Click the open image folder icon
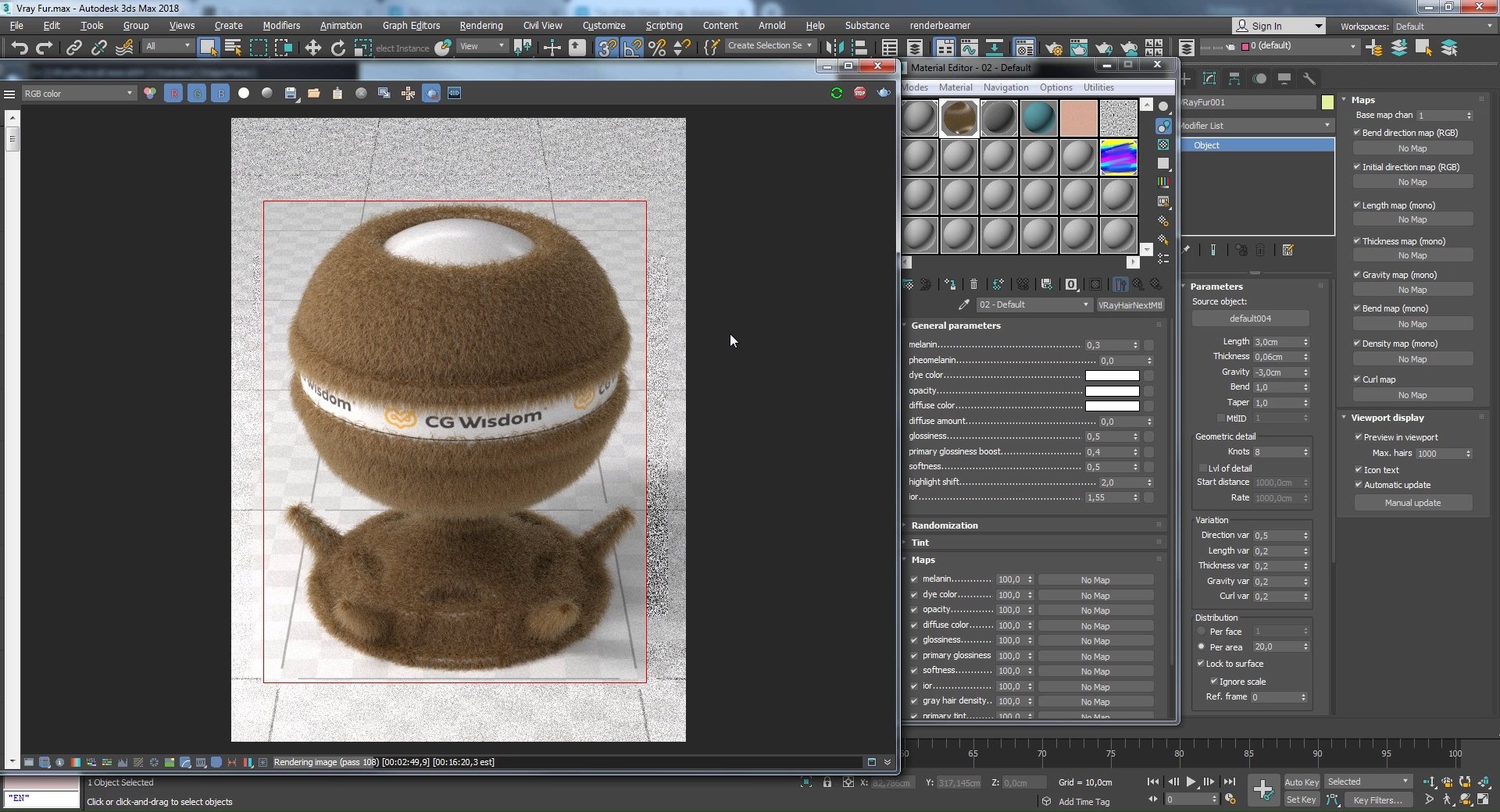The height and width of the screenshot is (812, 1500). [x=314, y=93]
